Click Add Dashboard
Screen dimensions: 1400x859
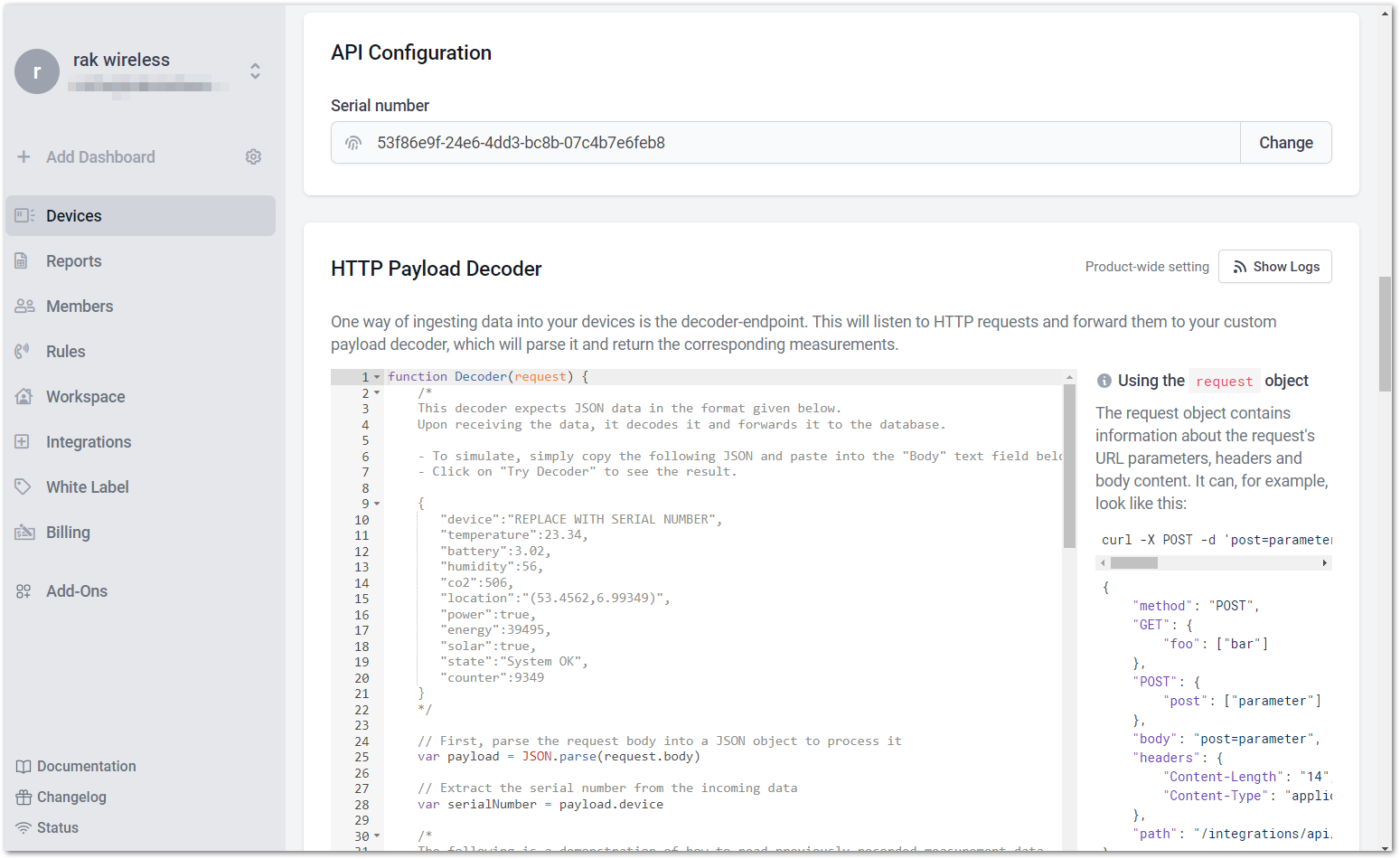(100, 156)
